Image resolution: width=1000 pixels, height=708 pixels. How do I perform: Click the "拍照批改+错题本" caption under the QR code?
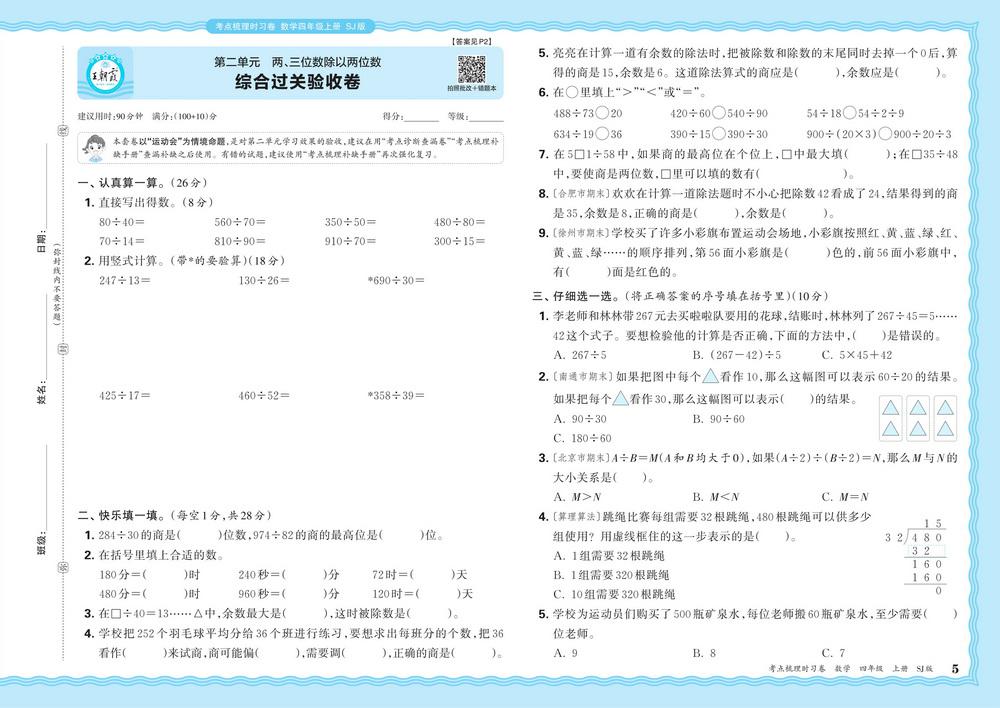tap(471, 89)
